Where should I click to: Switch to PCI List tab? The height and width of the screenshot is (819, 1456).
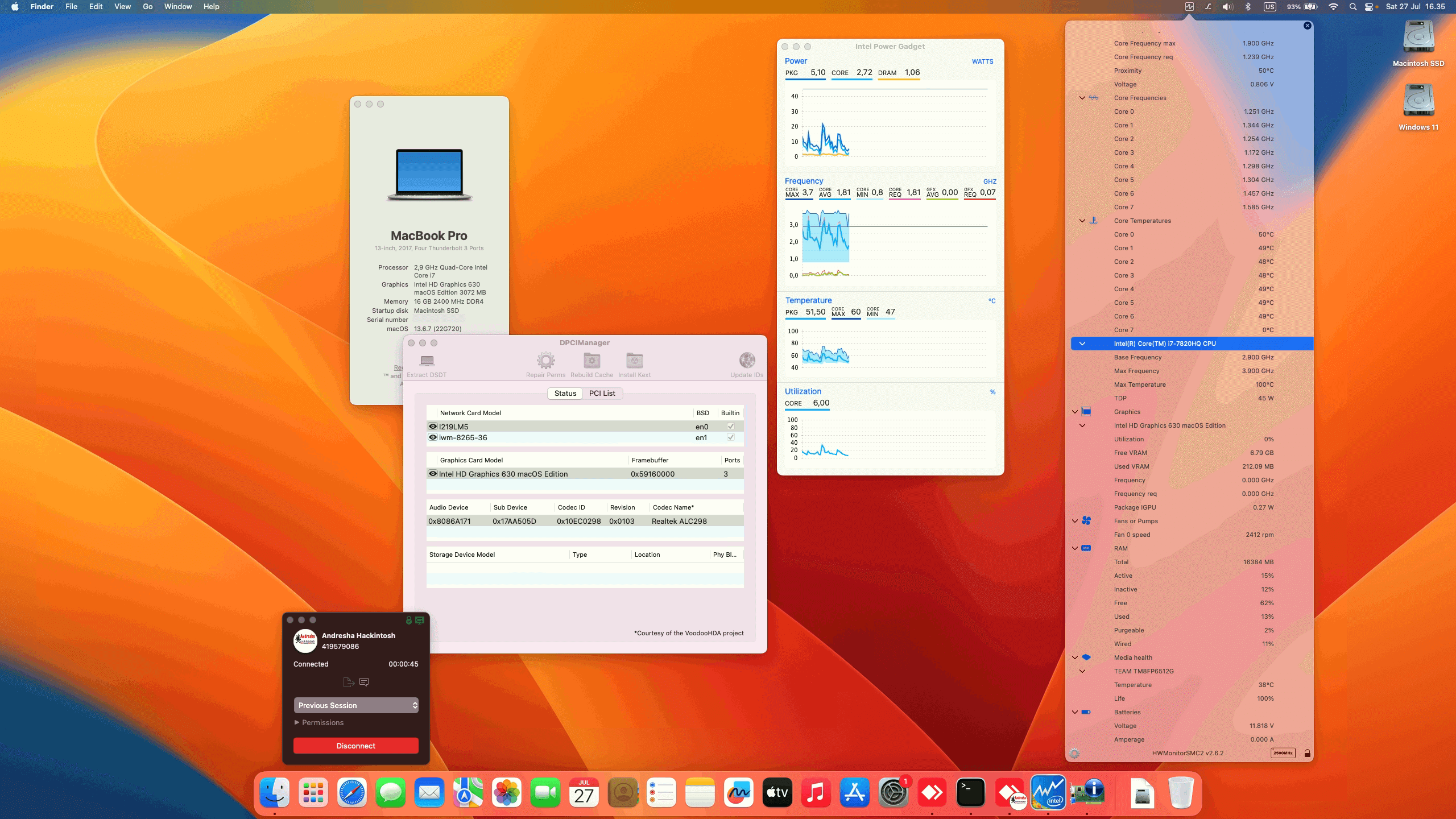602,393
